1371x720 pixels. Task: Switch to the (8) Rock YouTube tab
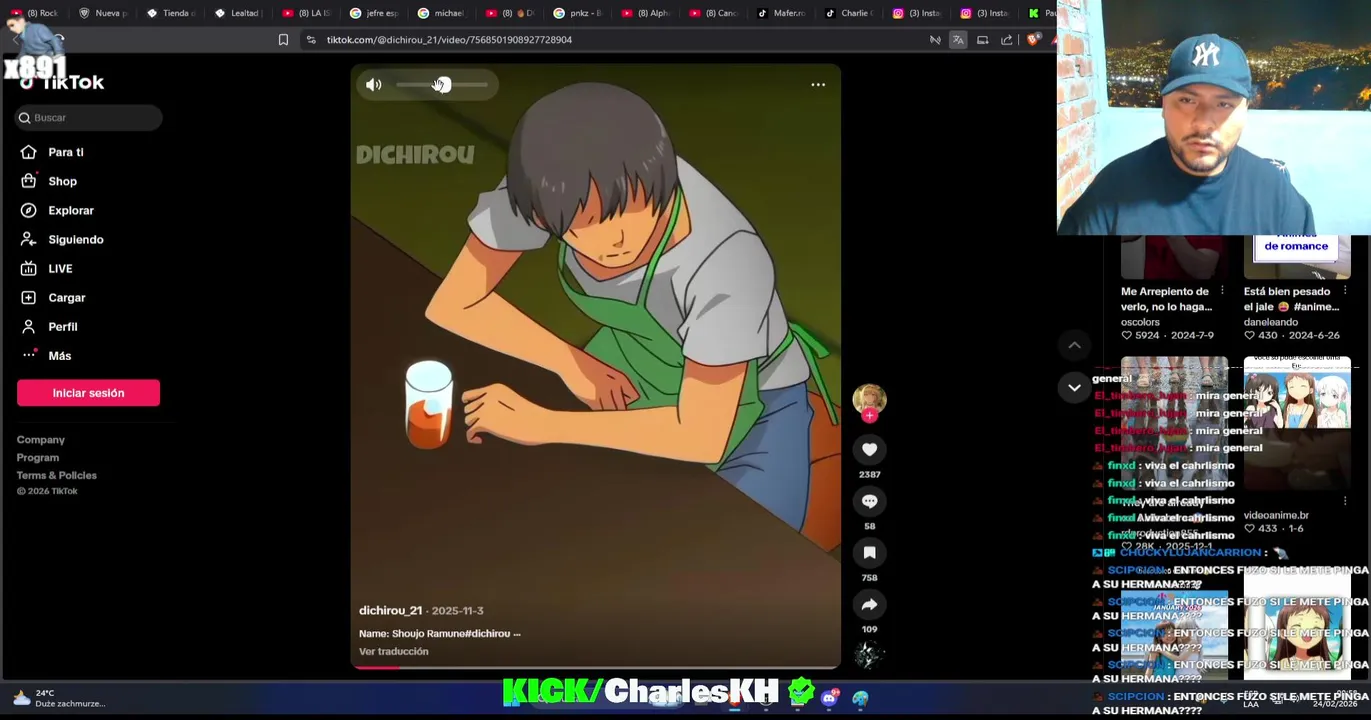(35, 13)
